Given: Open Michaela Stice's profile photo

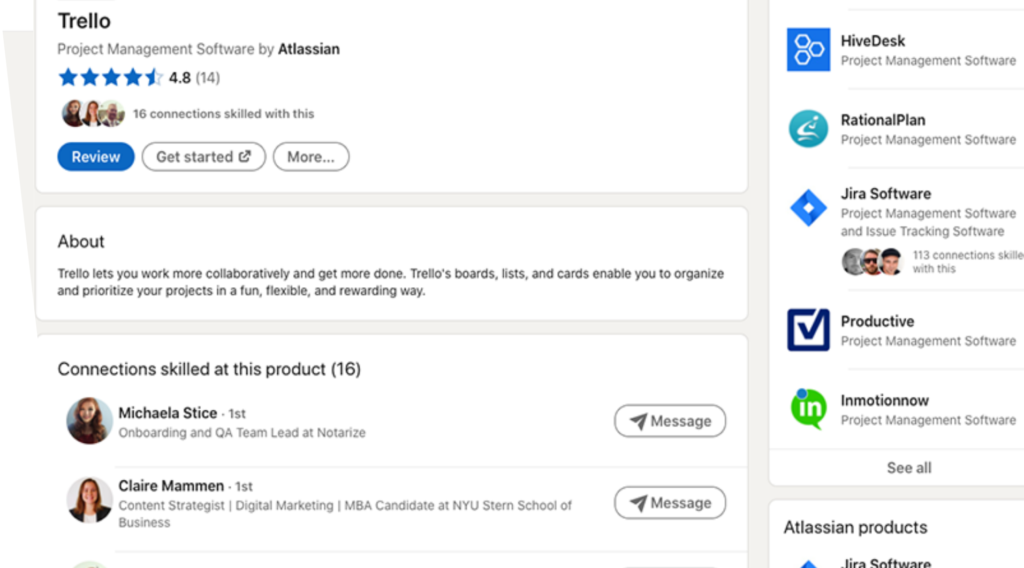Looking at the screenshot, I should click(89, 421).
